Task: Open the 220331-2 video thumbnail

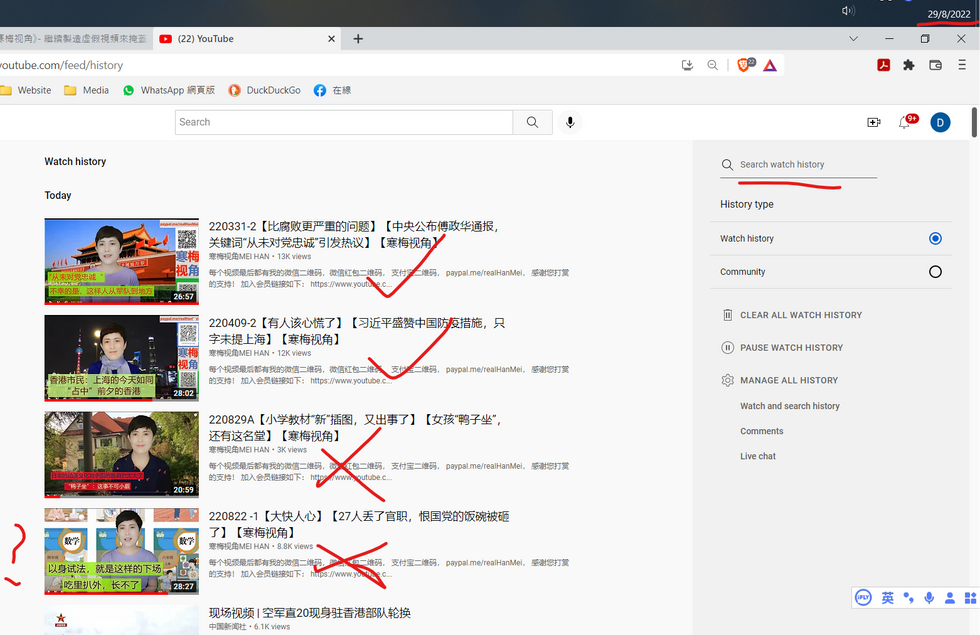Action: [x=121, y=261]
